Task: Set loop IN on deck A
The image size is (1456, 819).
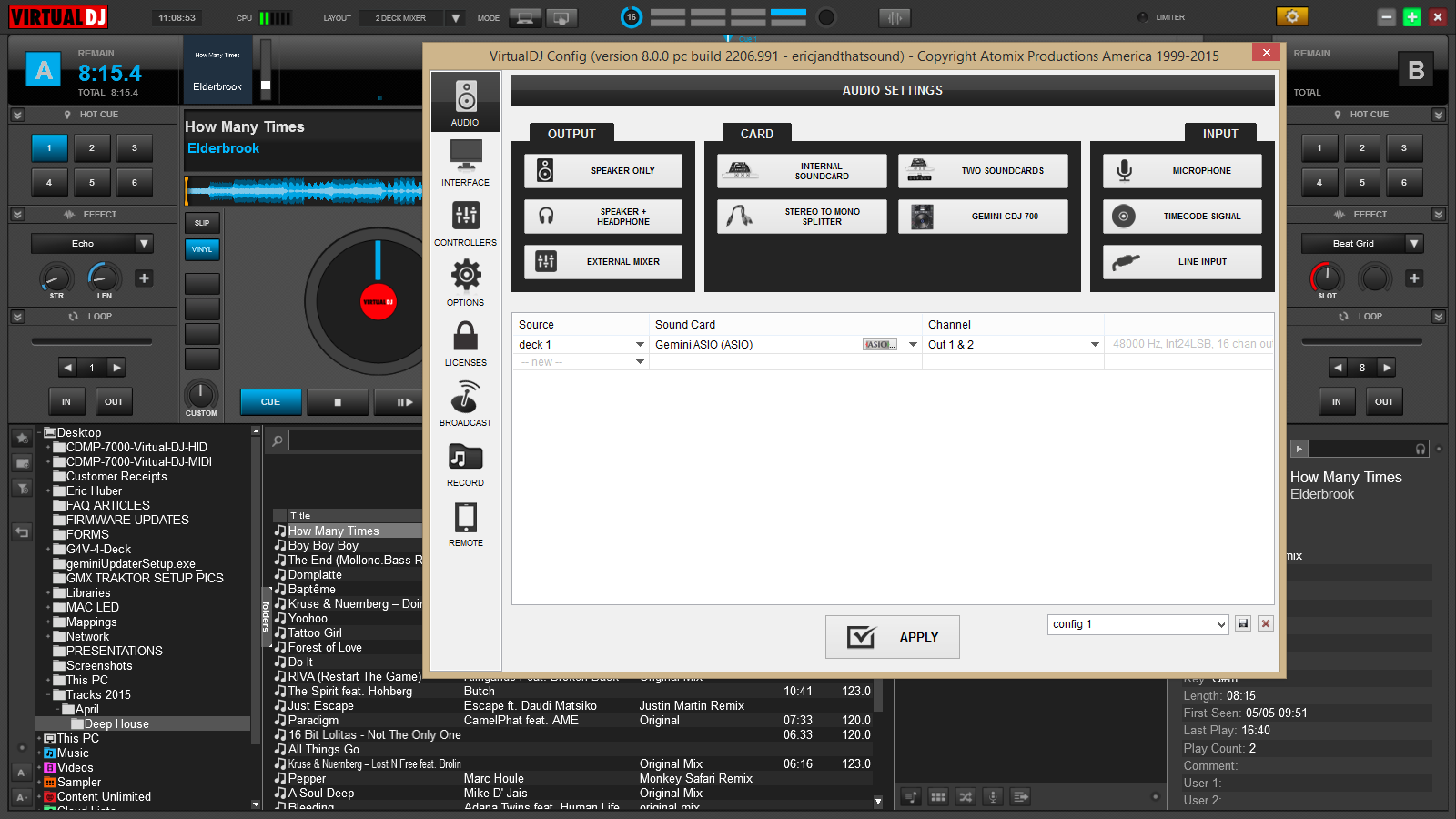Action: [x=66, y=402]
